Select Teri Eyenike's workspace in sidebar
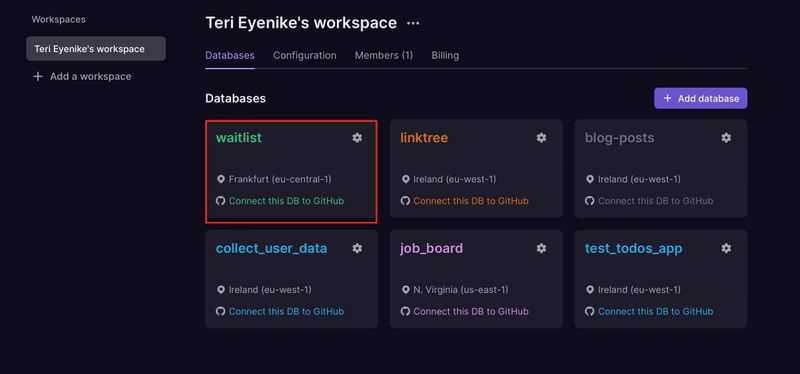Viewport: 800px width, 374px height. 96,48
